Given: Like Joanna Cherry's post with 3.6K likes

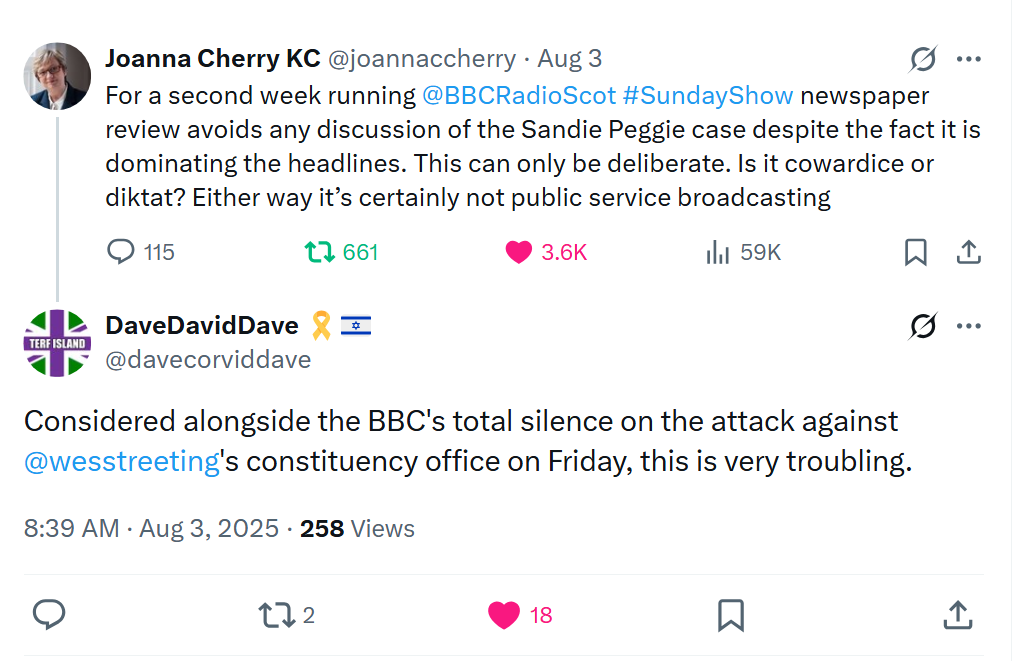Looking at the screenshot, I should (x=519, y=252).
